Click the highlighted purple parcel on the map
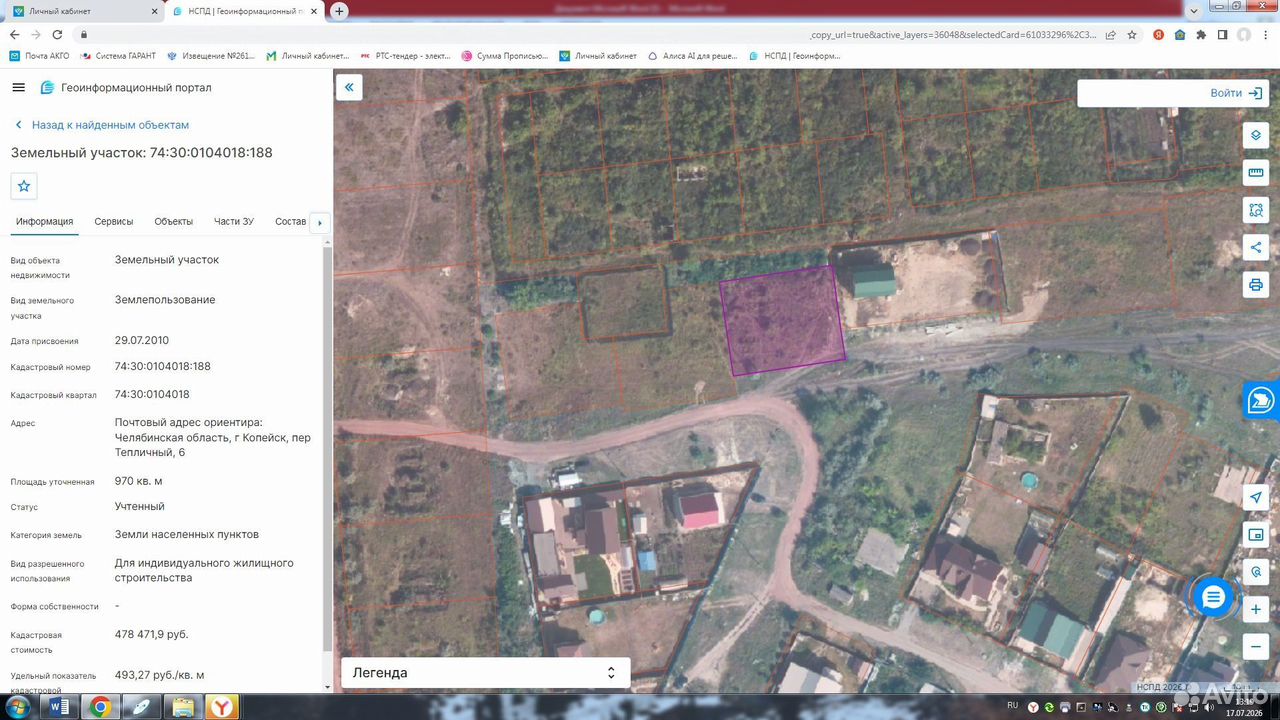Viewport: 1280px width, 720px height. [782, 320]
